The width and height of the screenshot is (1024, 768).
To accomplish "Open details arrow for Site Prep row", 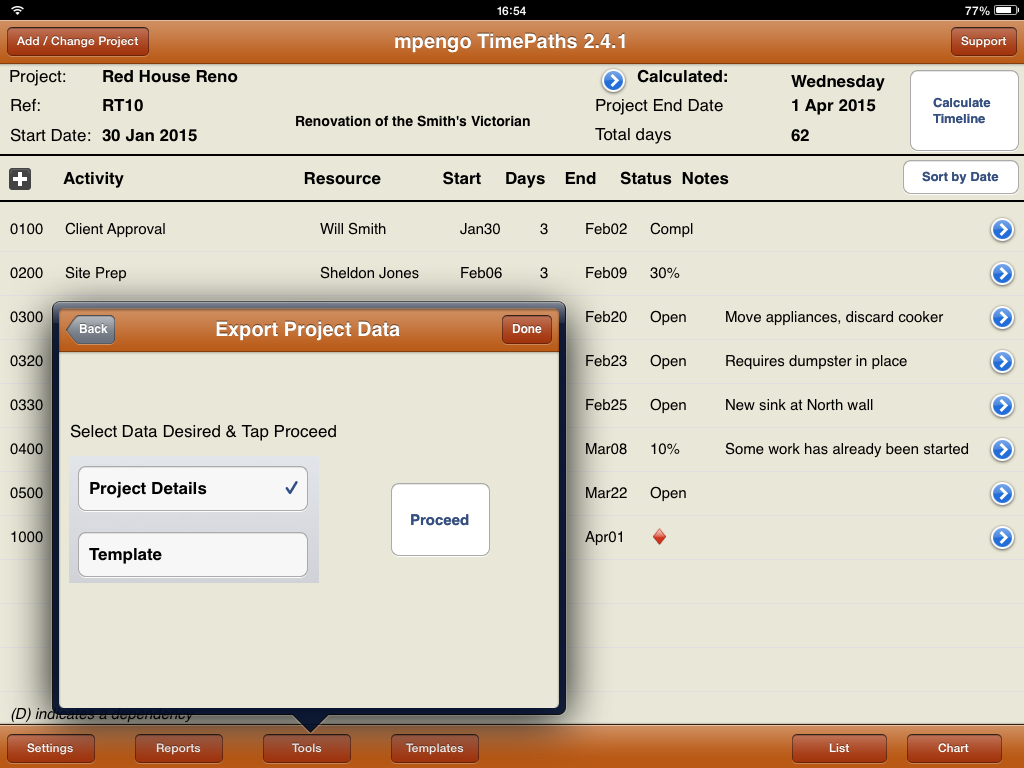I will pyautogui.click(x=1002, y=274).
